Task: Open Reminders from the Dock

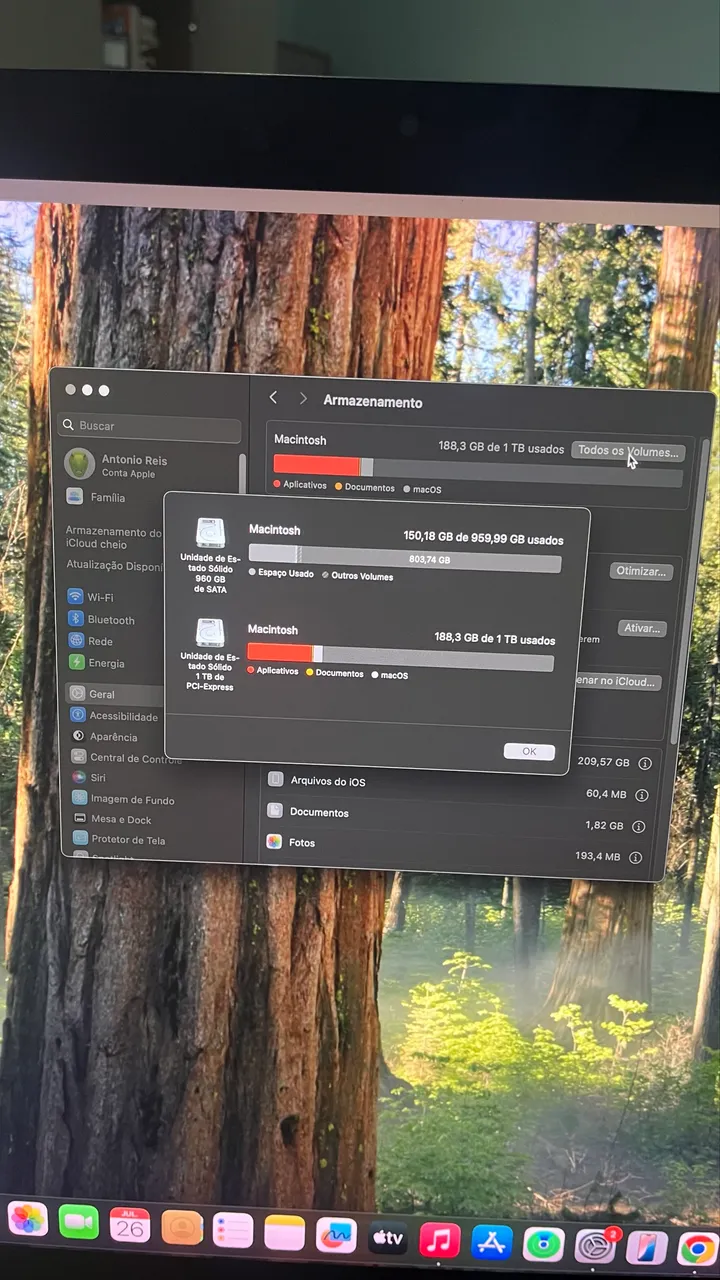Action: (x=233, y=1230)
